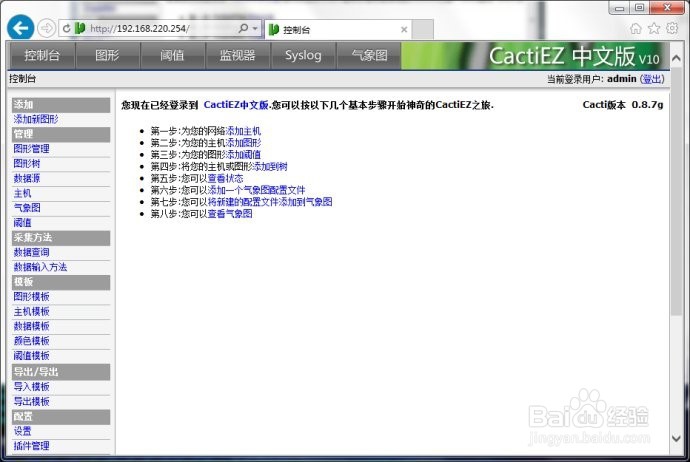This screenshot has width=690, height=462.
Task: Click the 查看气象图 link in step eight
Action: 230,214
